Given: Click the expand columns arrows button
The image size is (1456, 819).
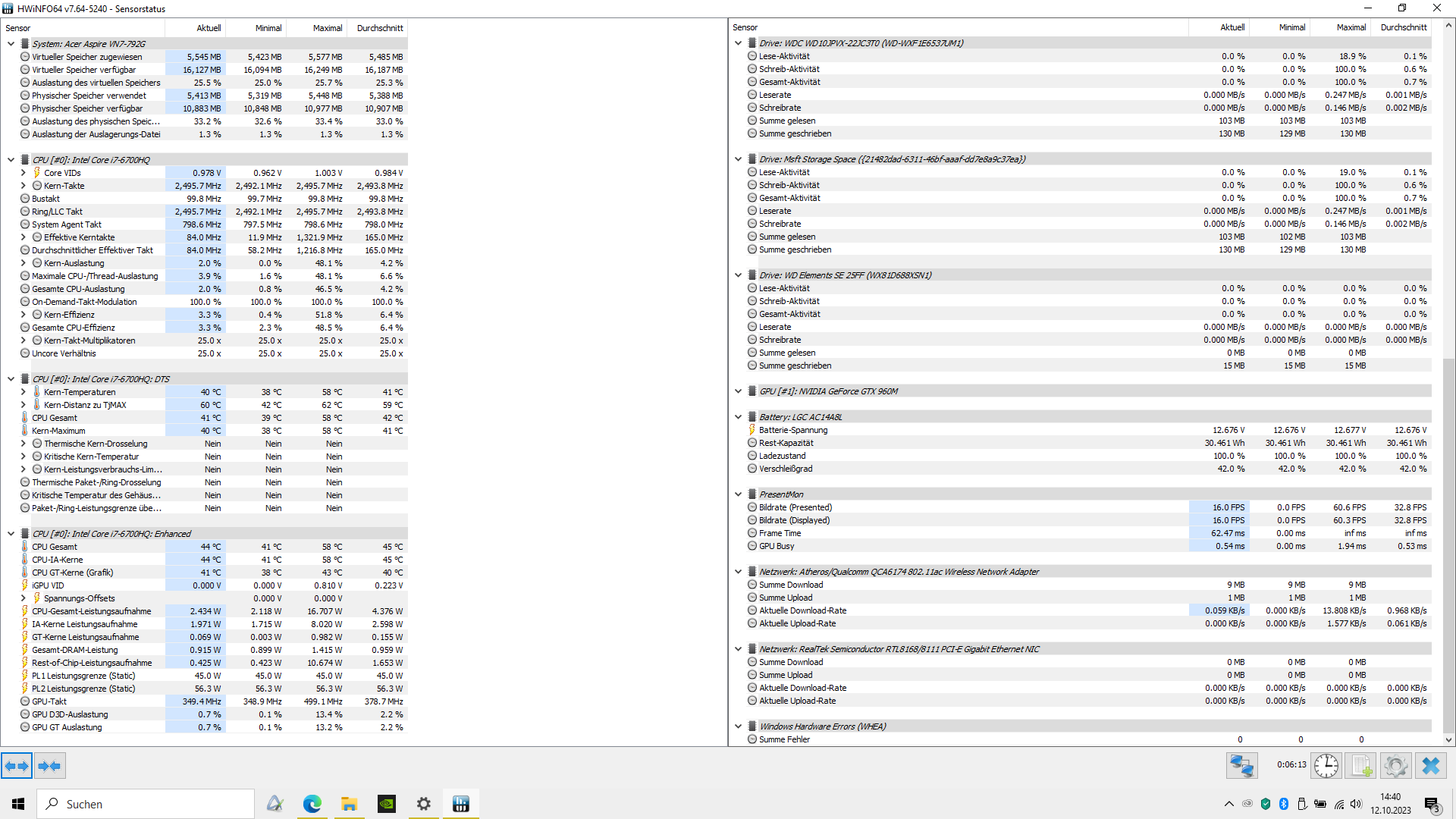Looking at the screenshot, I should click(x=17, y=766).
